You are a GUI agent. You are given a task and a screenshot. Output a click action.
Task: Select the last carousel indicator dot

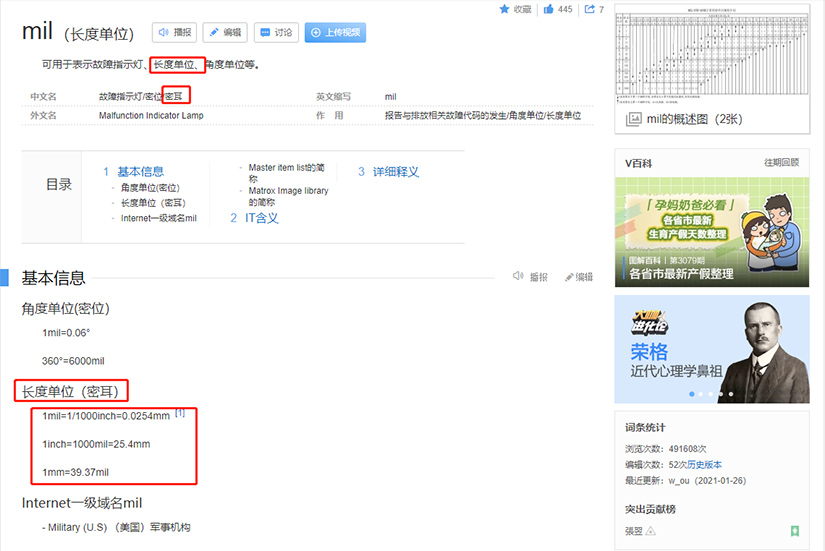[x=731, y=394]
